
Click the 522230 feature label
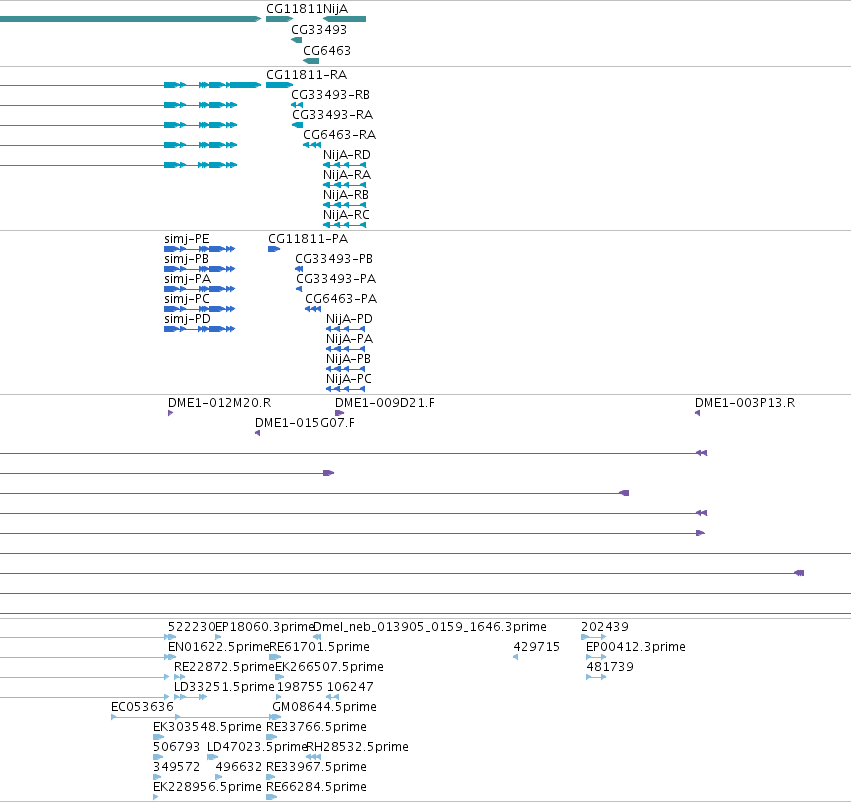[x=191, y=627]
